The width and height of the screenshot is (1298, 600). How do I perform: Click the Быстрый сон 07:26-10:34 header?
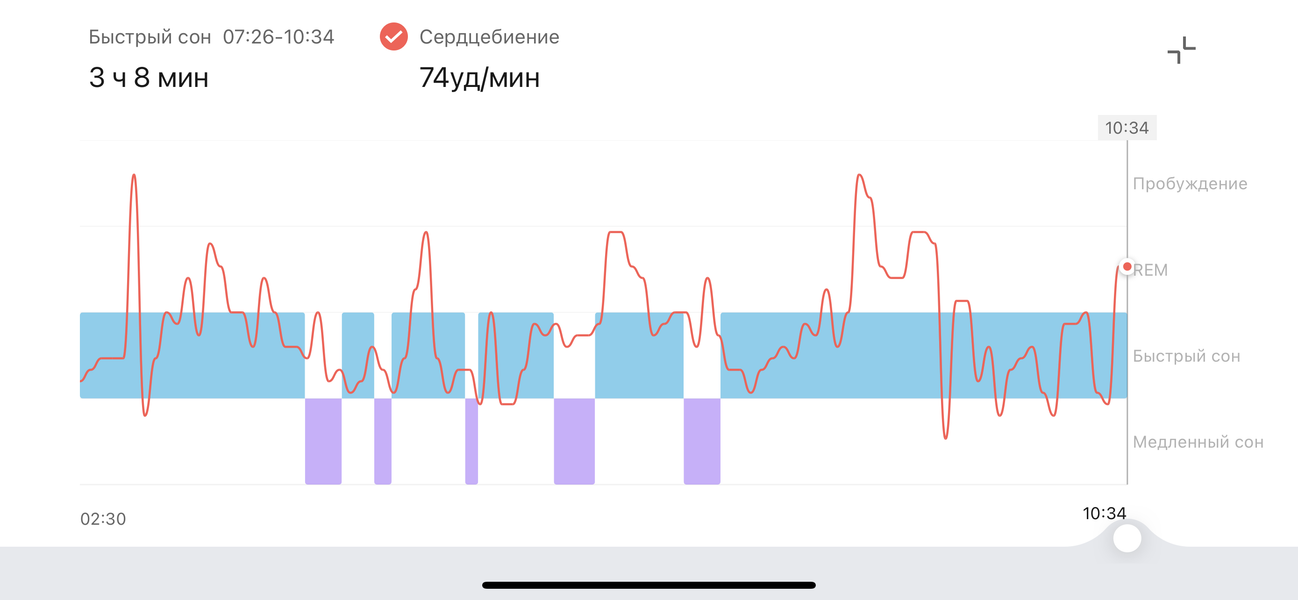211,37
